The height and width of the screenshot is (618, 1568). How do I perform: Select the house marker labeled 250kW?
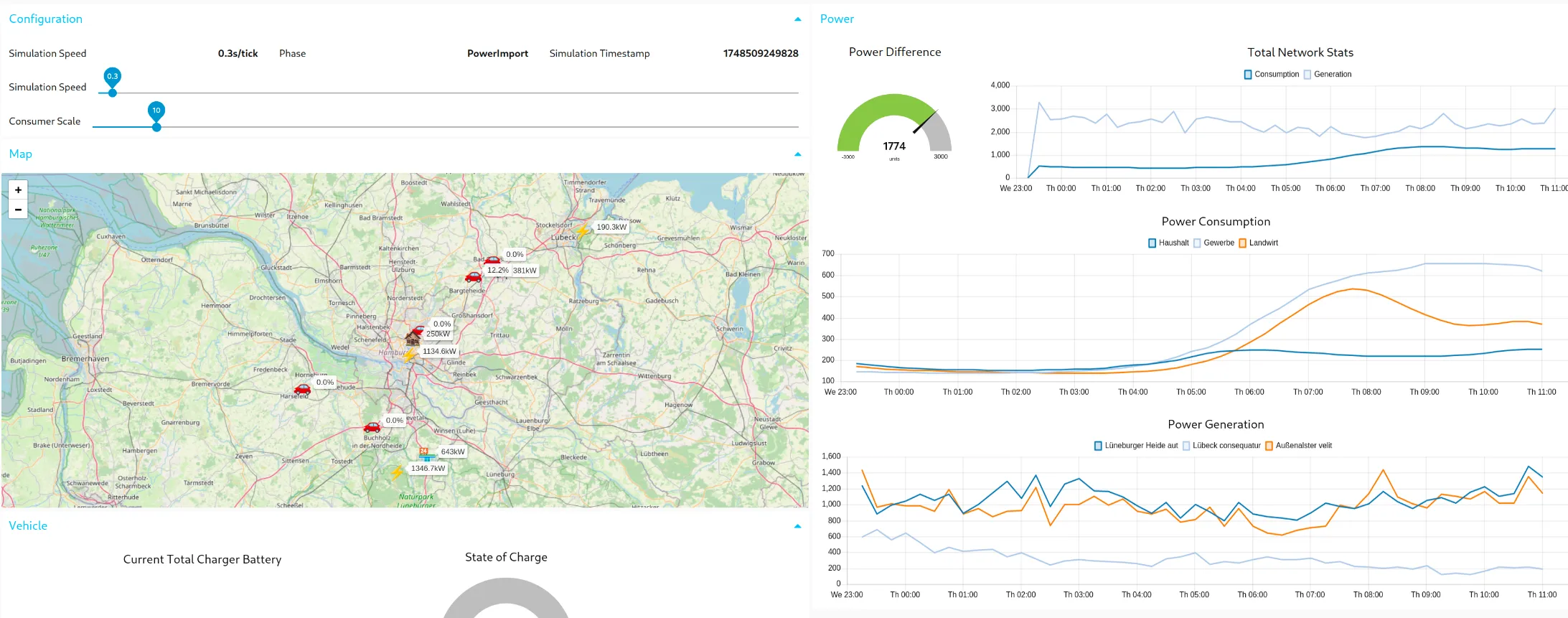point(413,339)
